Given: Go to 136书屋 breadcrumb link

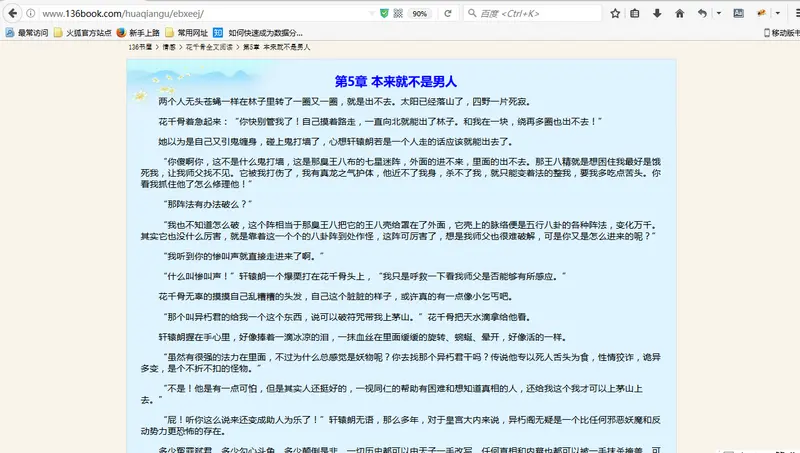Looking at the screenshot, I should click(140, 47).
